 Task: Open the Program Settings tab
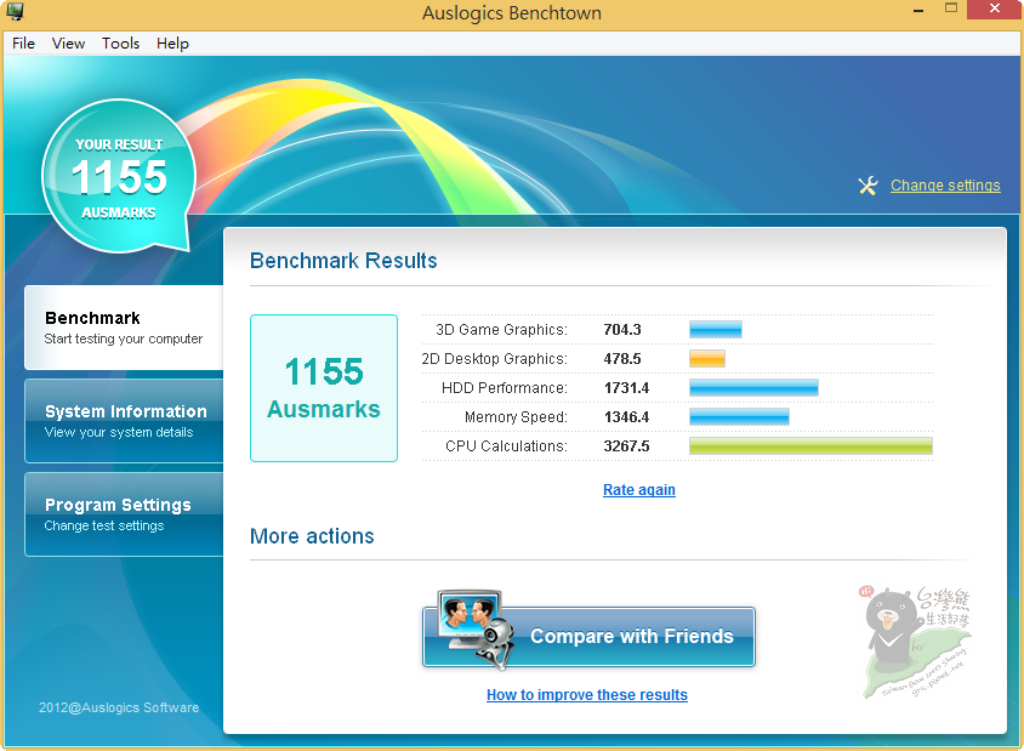click(124, 514)
